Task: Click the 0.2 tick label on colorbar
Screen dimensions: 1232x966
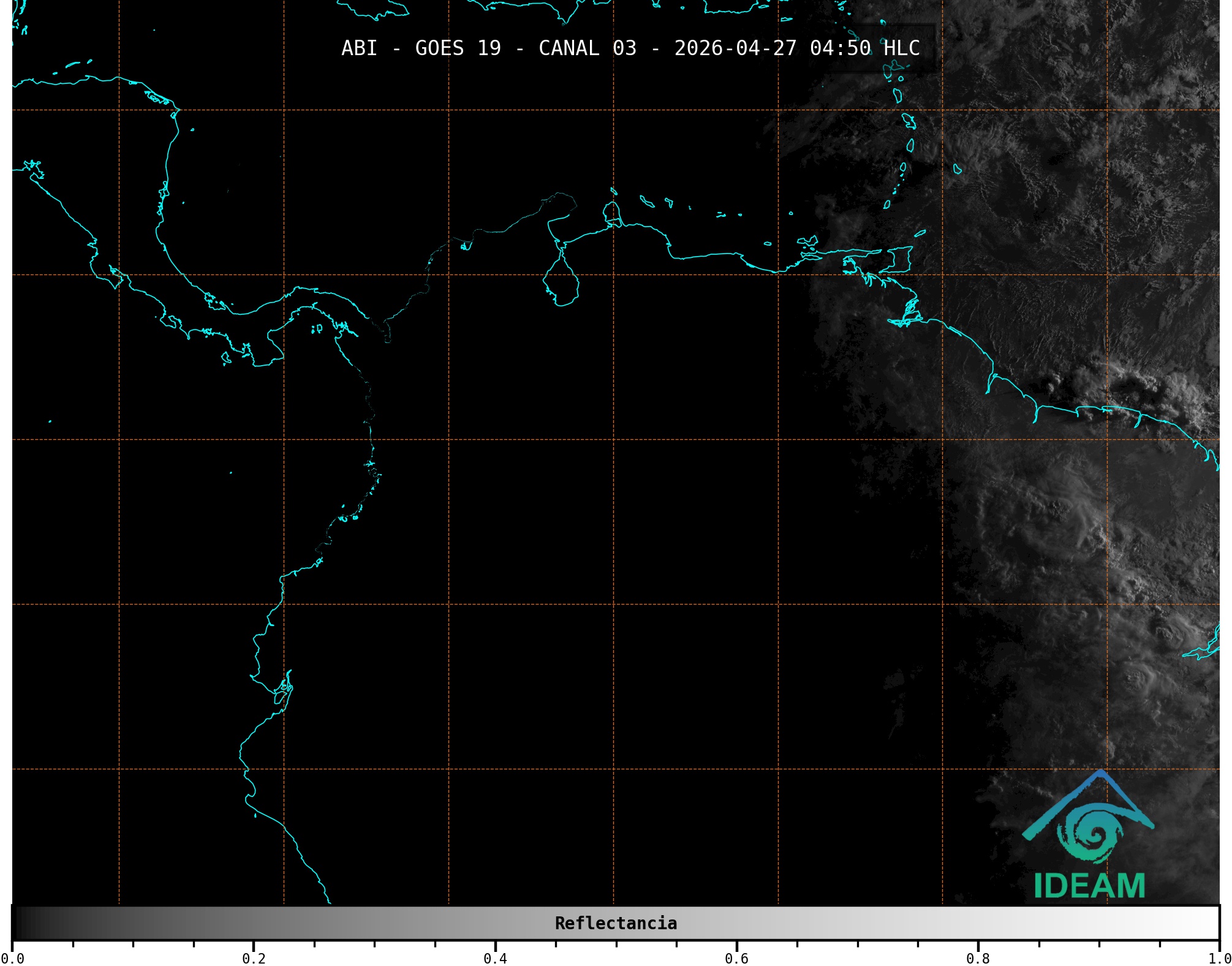Action: 254,958
